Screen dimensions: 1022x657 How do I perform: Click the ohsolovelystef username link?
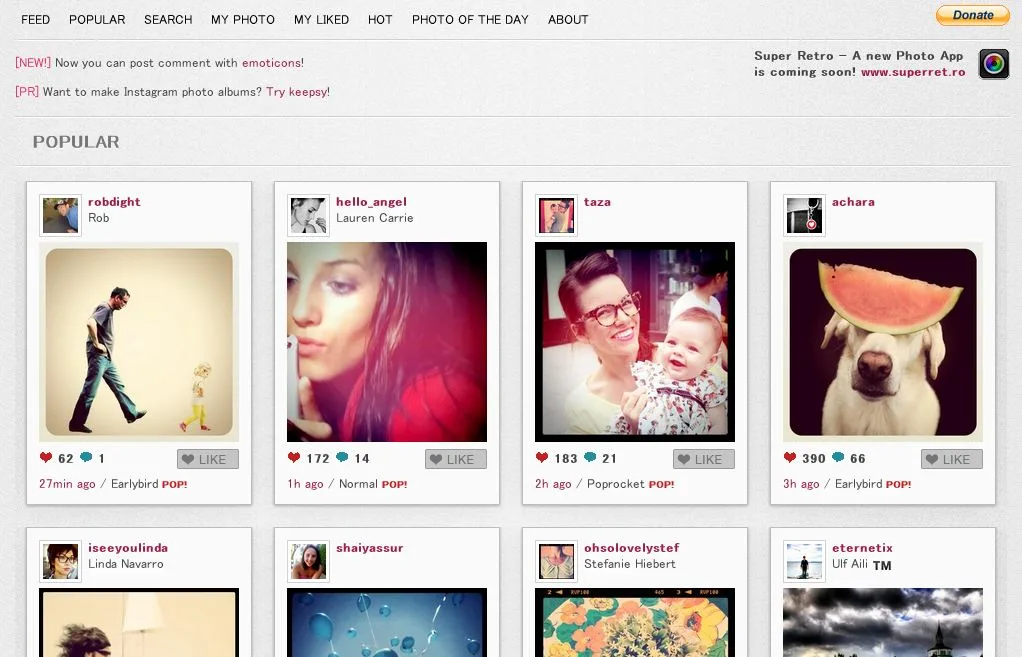(x=631, y=548)
